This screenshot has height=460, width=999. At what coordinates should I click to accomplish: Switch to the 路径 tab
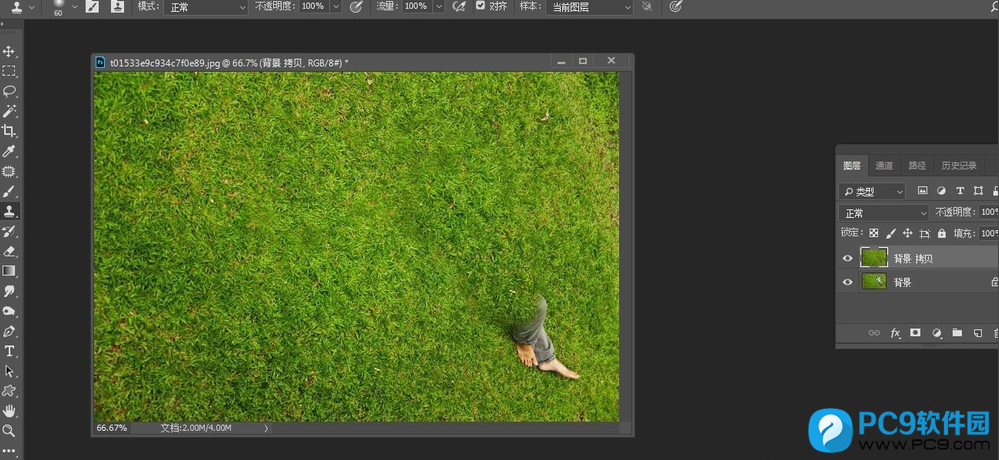[917, 166]
